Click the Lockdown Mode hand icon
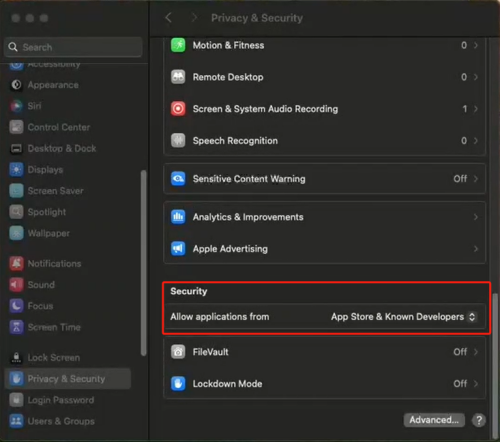 coord(178,384)
